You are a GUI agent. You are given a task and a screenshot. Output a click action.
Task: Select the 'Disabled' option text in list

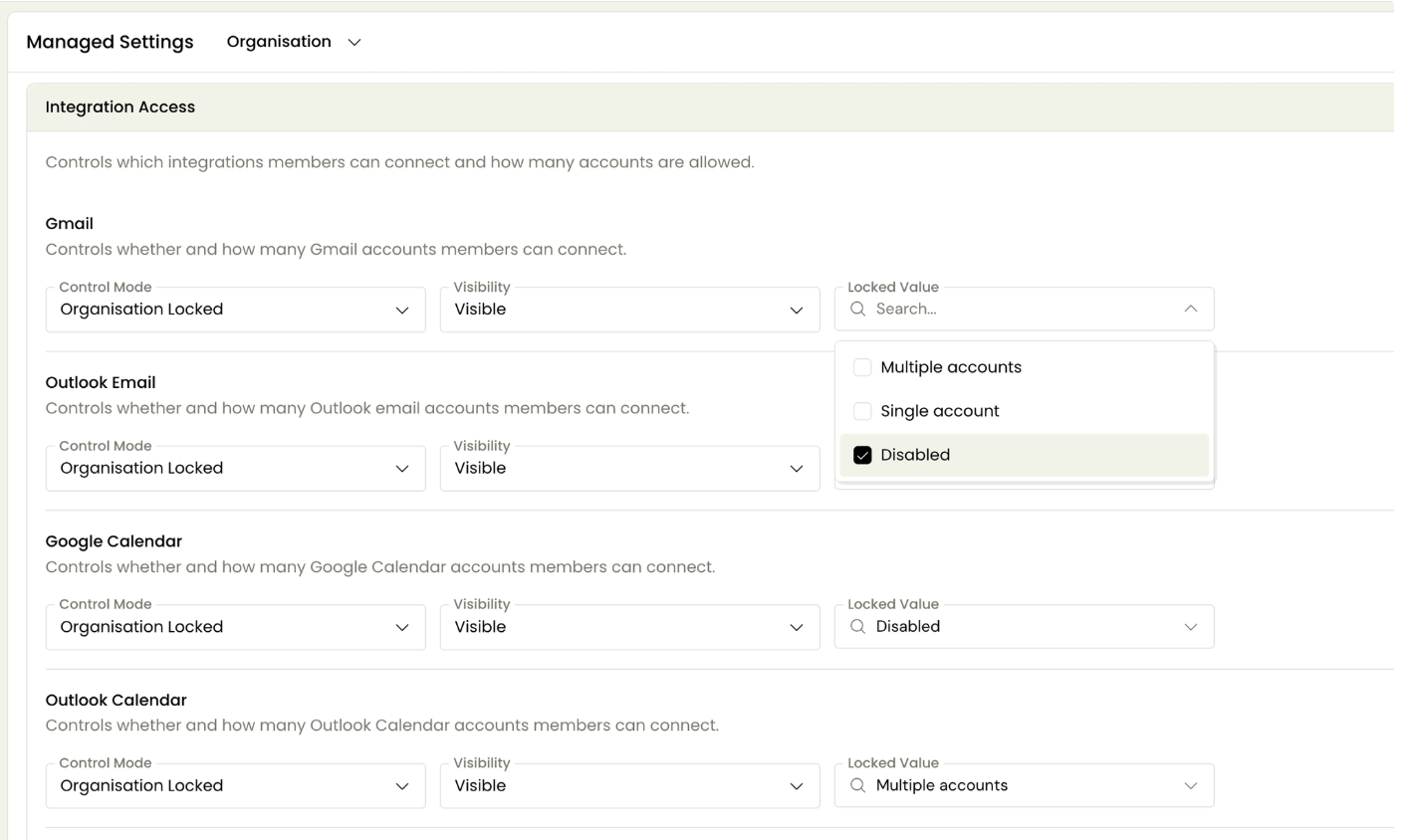point(915,455)
